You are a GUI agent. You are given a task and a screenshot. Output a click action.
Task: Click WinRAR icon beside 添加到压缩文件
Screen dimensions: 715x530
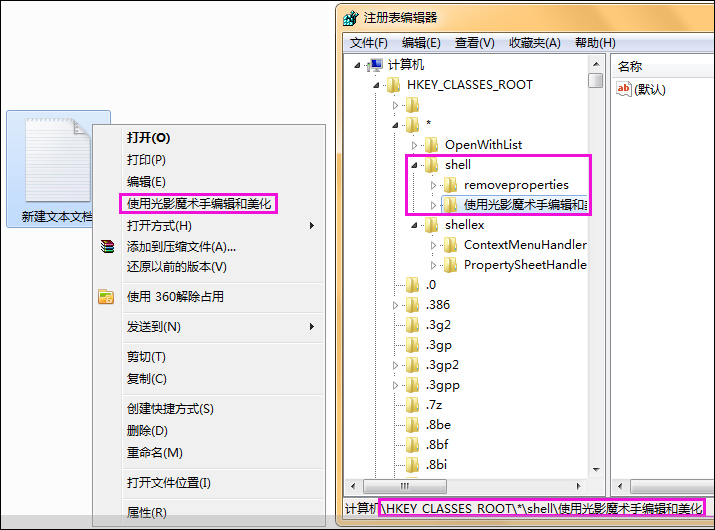click(x=107, y=246)
